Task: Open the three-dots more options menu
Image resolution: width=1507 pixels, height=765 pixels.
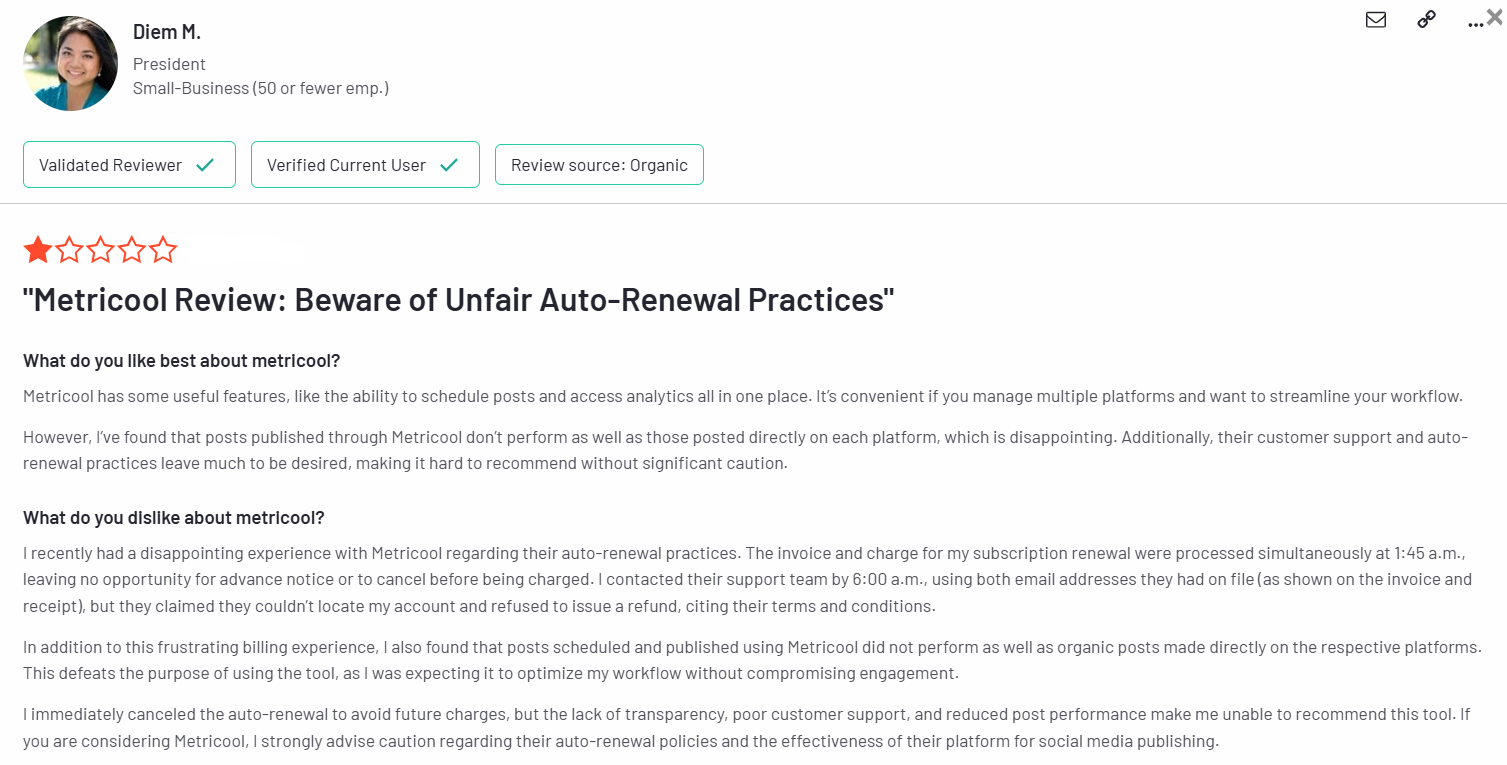Action: 1475,23
